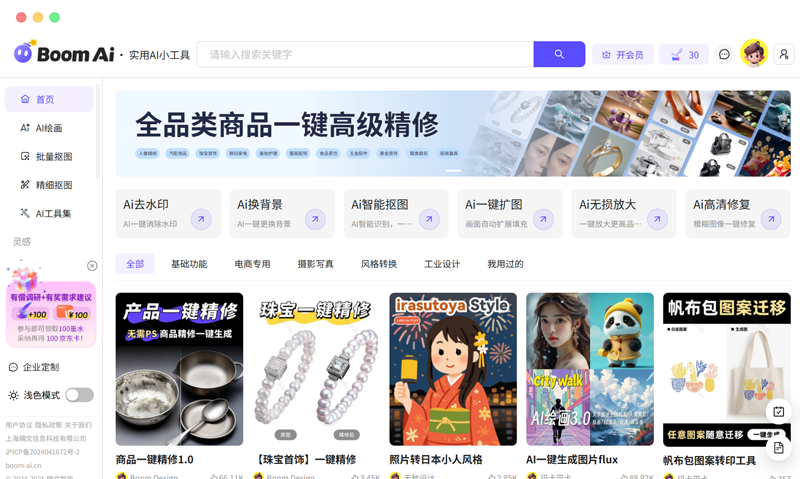Open the 全品类商品一键高级精修 banner
The image size is (800, 479).
click(453, 134)
